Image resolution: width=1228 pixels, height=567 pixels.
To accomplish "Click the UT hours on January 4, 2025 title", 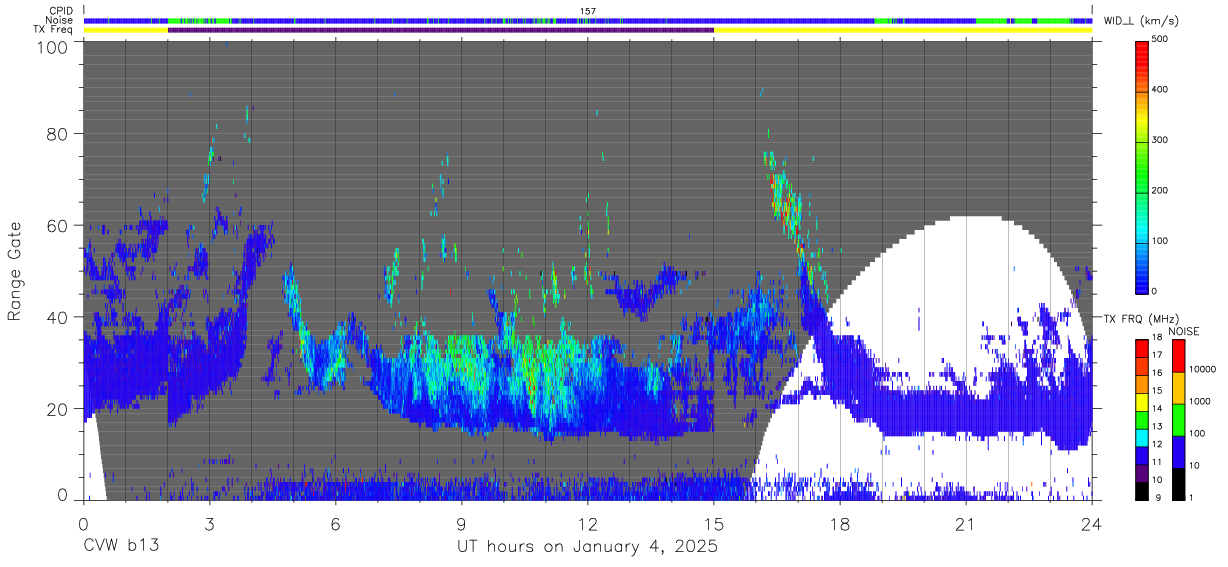I will coord(587,548).
